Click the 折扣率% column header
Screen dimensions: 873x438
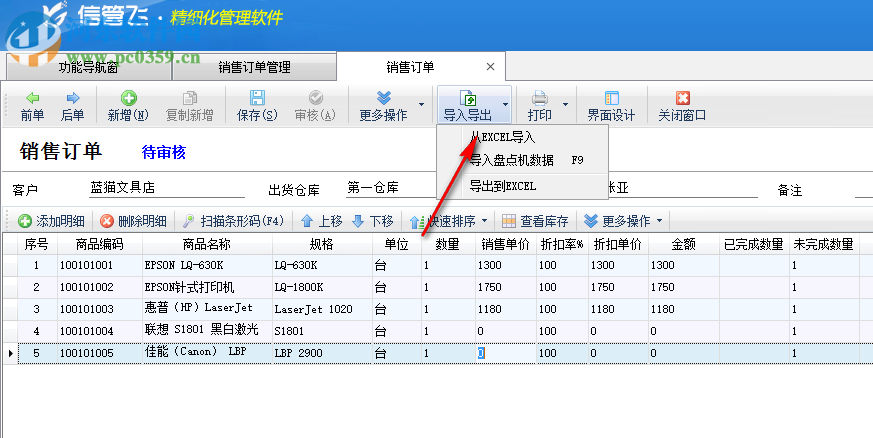[x=562, y=244]
